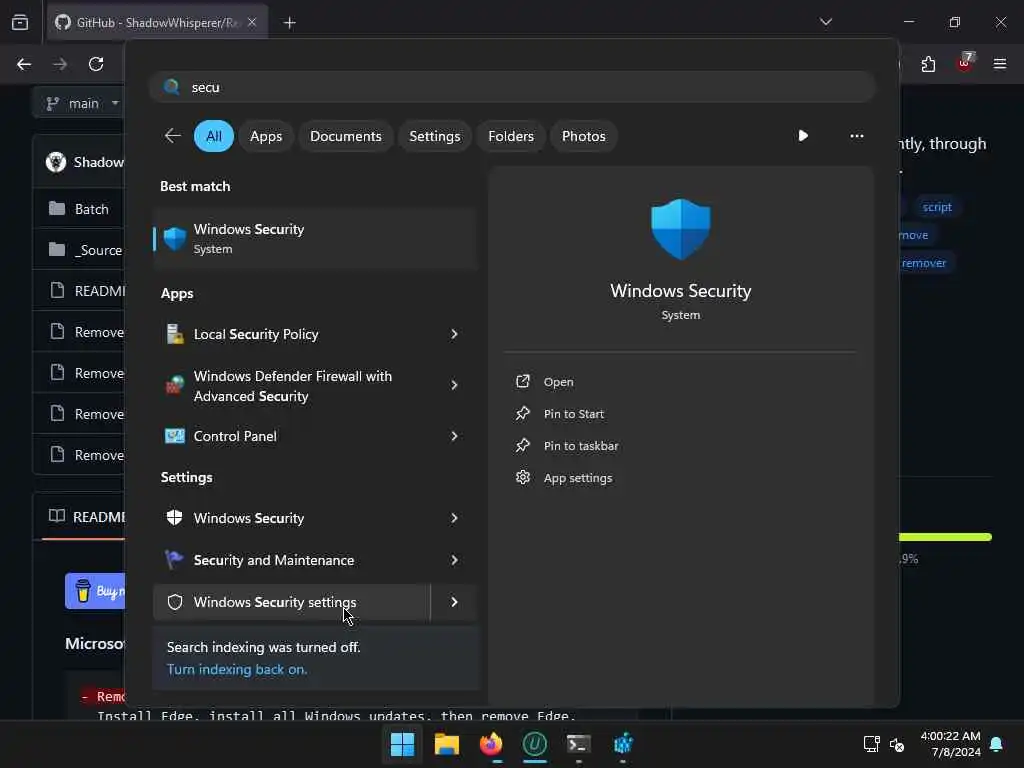Select the Documents filter tab
1024x768 pixels.
(345, 136)
